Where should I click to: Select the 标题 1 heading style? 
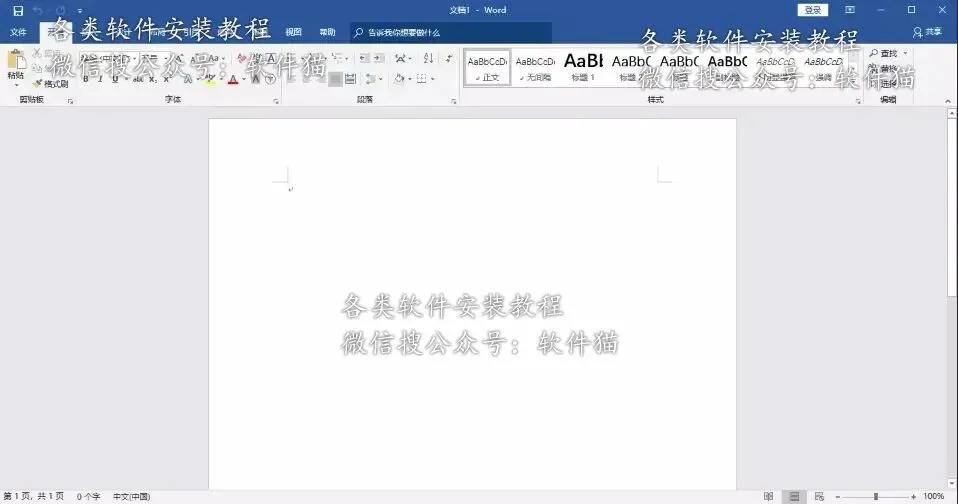point(583,68)
